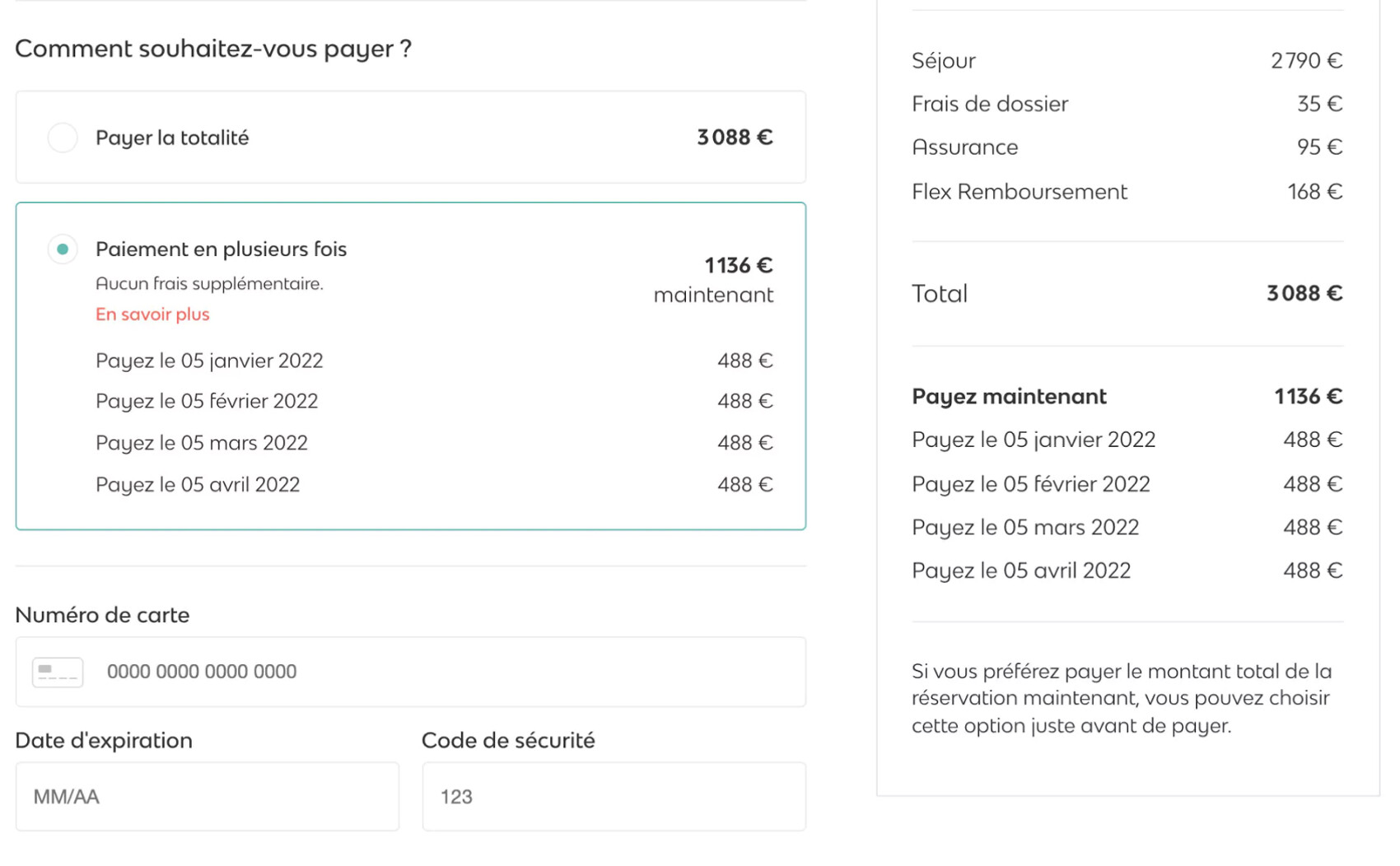Click the selected installment payment radio indicator

point(62,249)
